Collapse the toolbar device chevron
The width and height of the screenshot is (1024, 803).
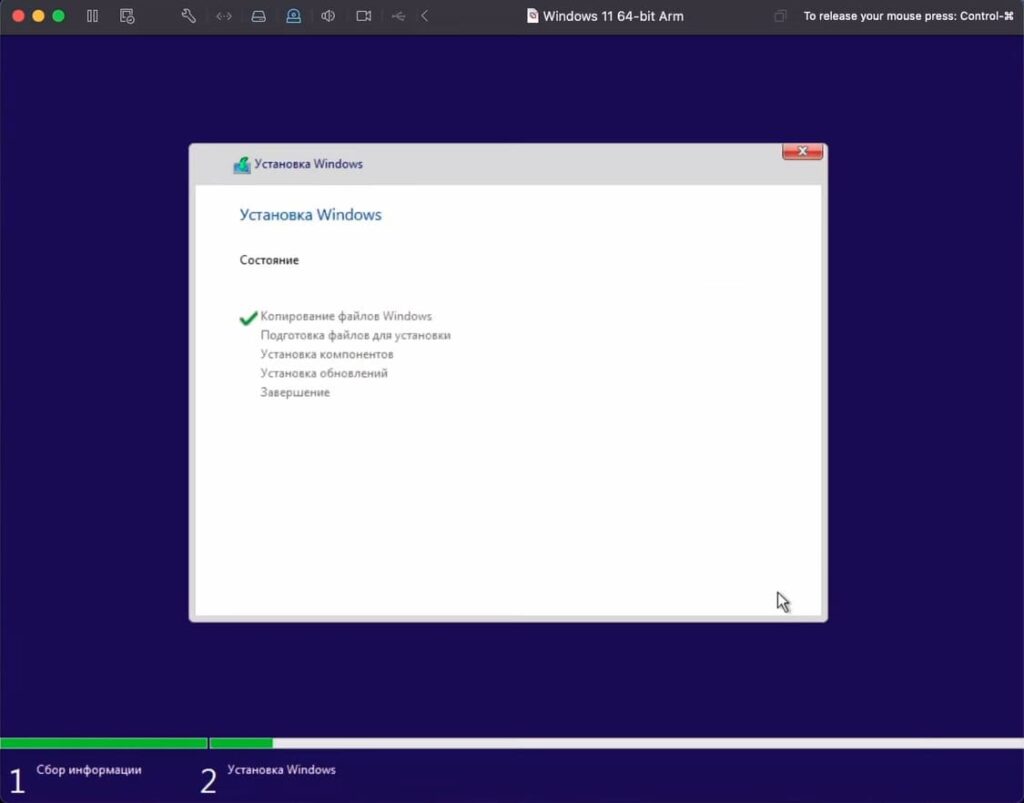click(425, 16)
